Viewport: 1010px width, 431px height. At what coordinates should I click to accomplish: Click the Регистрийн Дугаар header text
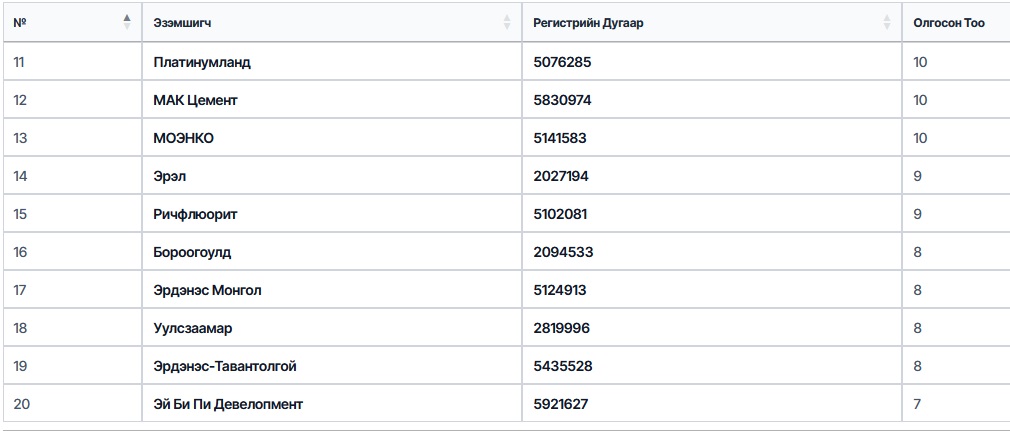pyautogui.click(x=588, y=23)
